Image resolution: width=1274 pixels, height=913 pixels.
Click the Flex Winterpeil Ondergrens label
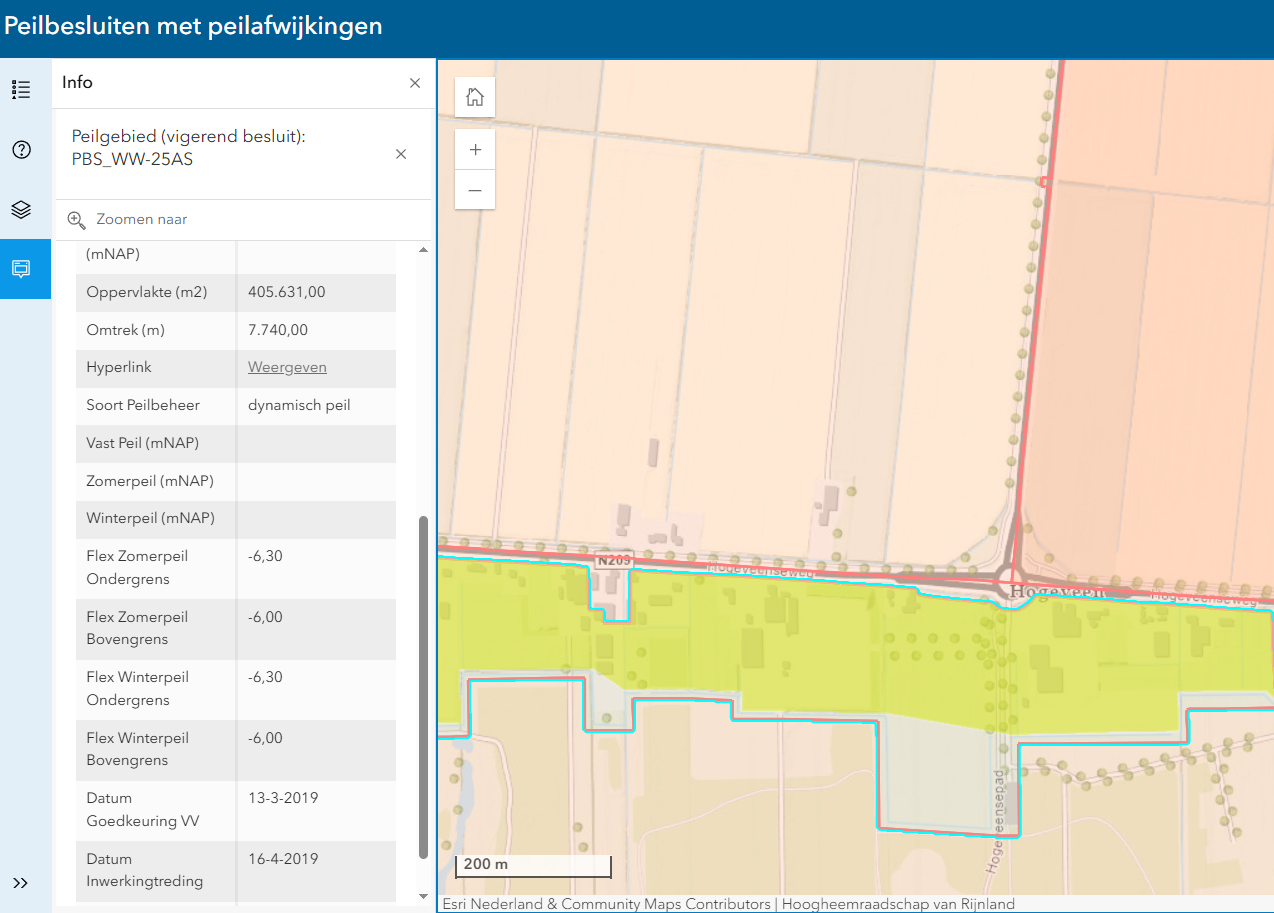click(x=137, y=689)
